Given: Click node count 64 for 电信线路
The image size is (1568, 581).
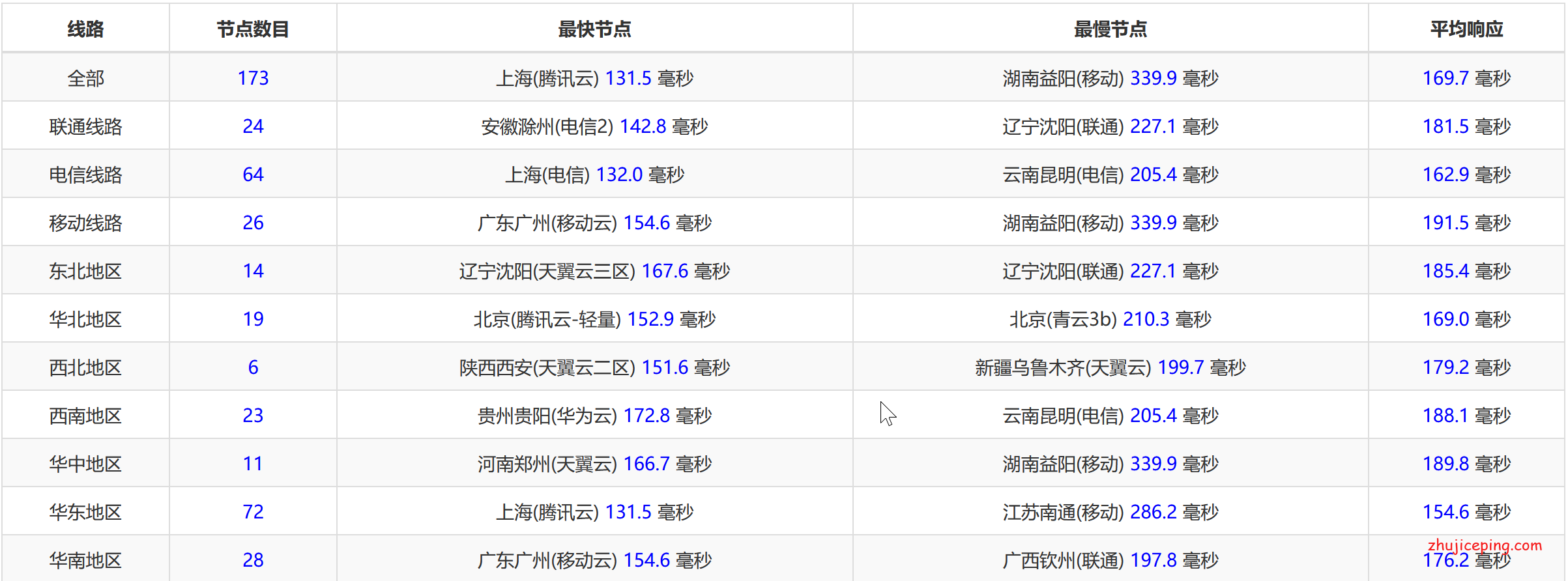Looking at the screenshot, I should click(x=253, y=175).
